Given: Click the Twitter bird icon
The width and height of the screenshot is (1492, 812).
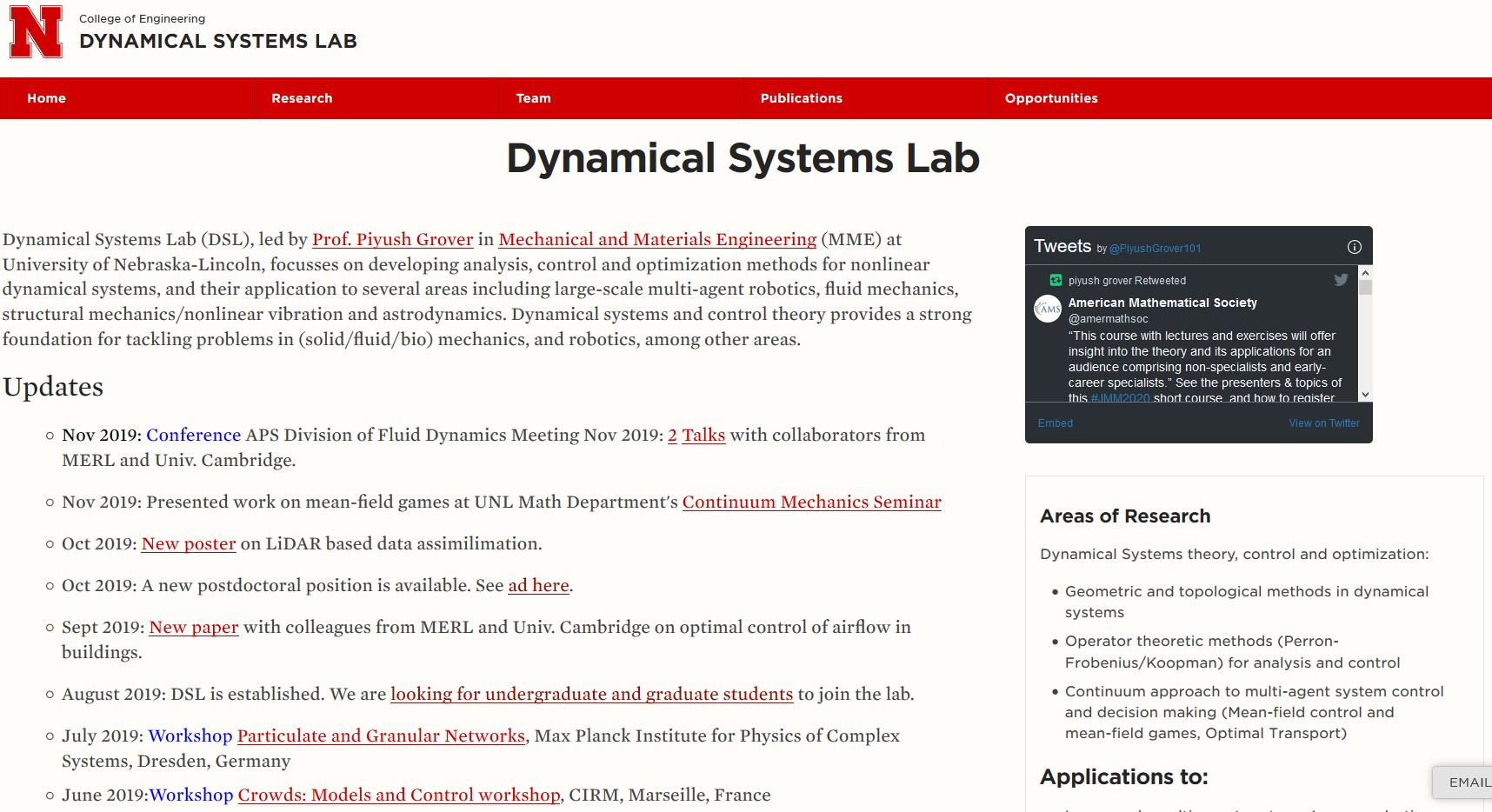Looking at the screenshot, I should coord(1341,280).
